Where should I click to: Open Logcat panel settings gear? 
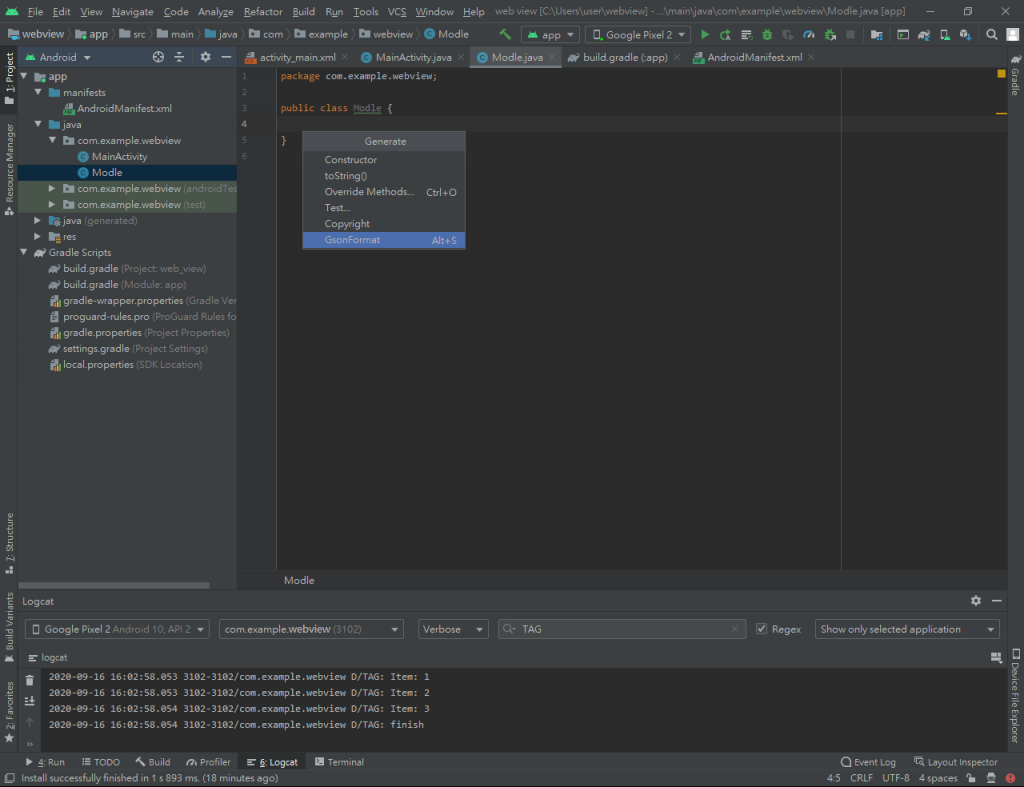click(976, 601)
